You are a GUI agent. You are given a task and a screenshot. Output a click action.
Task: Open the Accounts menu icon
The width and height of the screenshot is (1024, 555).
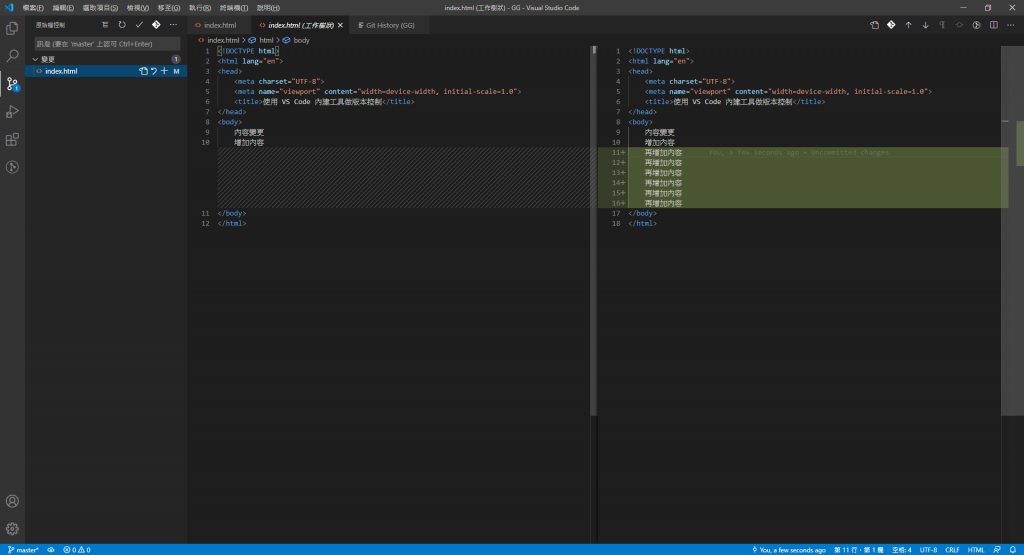[x=12, y=501]
